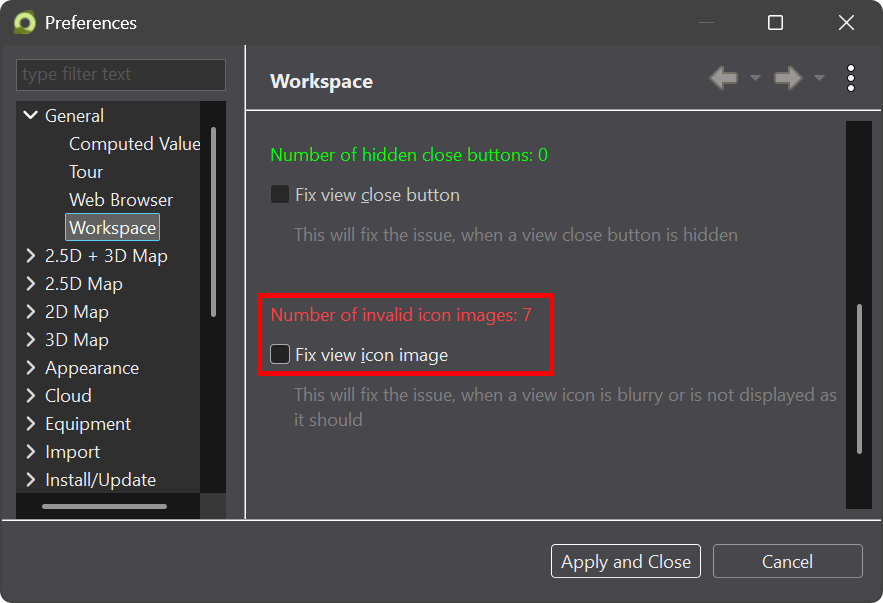Expand the 2.5D + 3D Map node

point(30,256)
